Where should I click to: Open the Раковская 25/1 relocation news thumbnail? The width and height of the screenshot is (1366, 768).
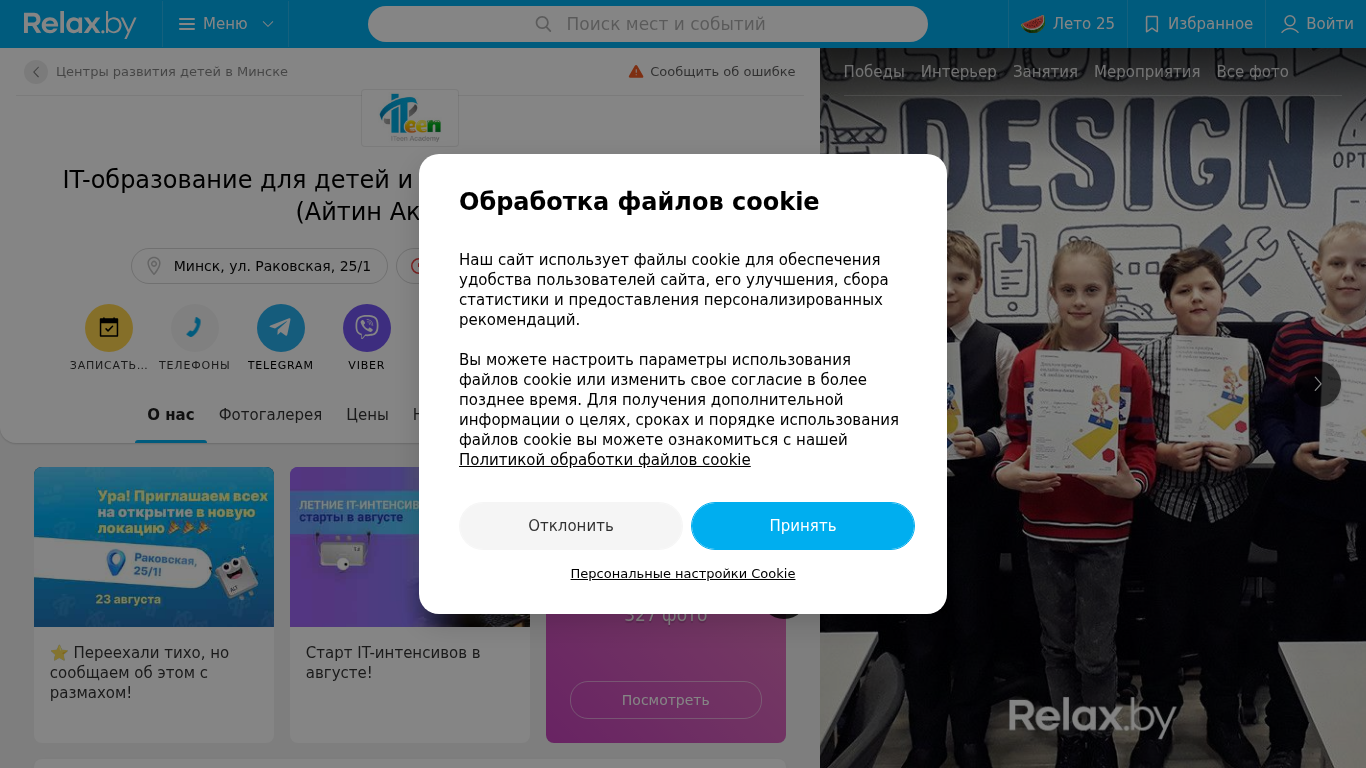(154, 547)
